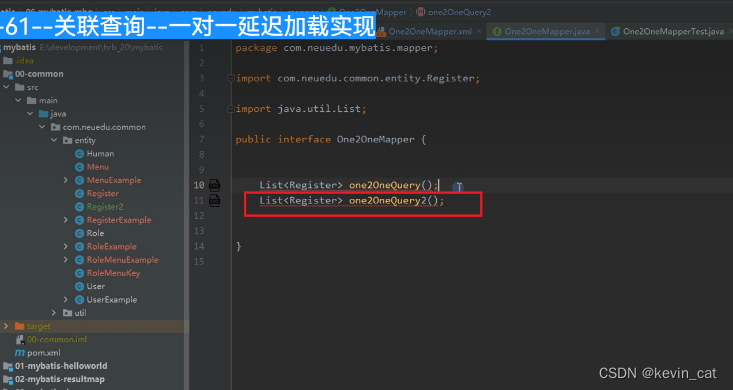Open pom.xml in the project tree
This screenshot has width=733, height=390.
(43, 353)
